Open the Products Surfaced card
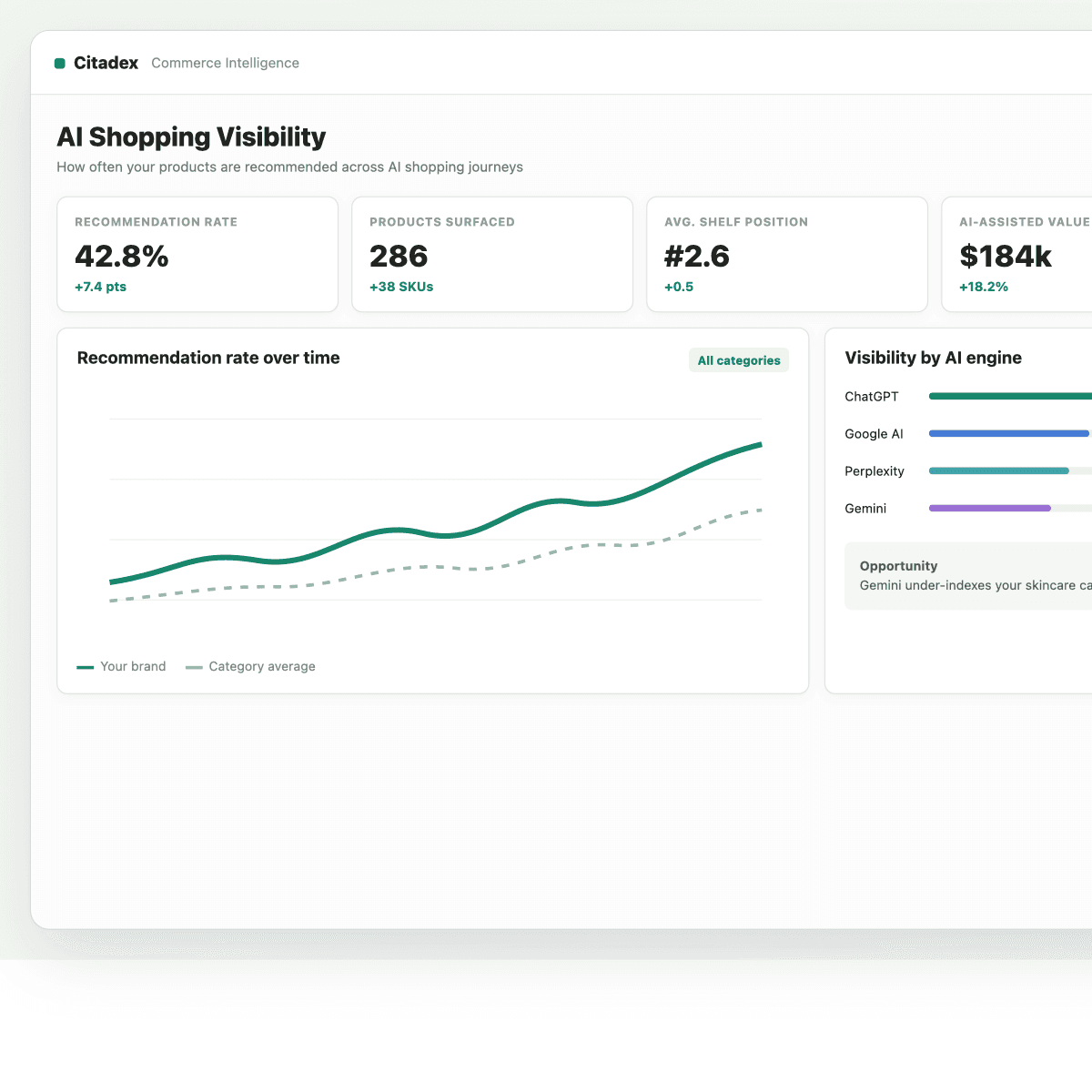This screenshot has height=1092, width=1092. click(x=492, y=255)
